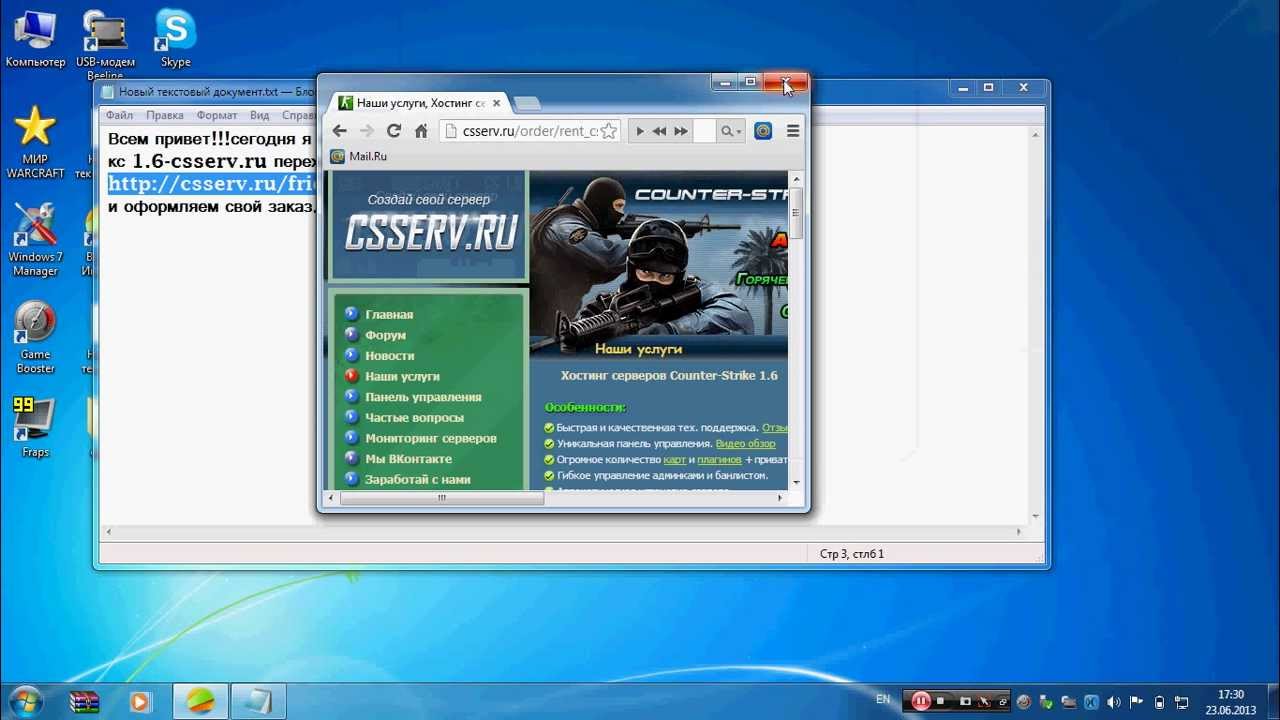Click the csserv.ru address bar
The height and width of the screenshot is (720, 1280).
[x=530, y=131]
